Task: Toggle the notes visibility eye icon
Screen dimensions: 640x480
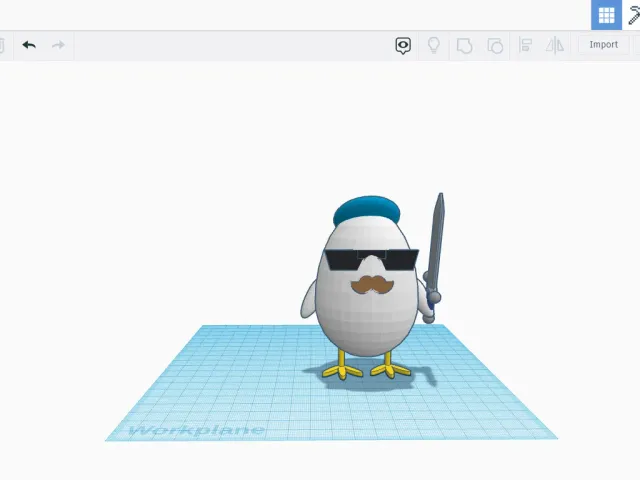Action: pos(403,45)
